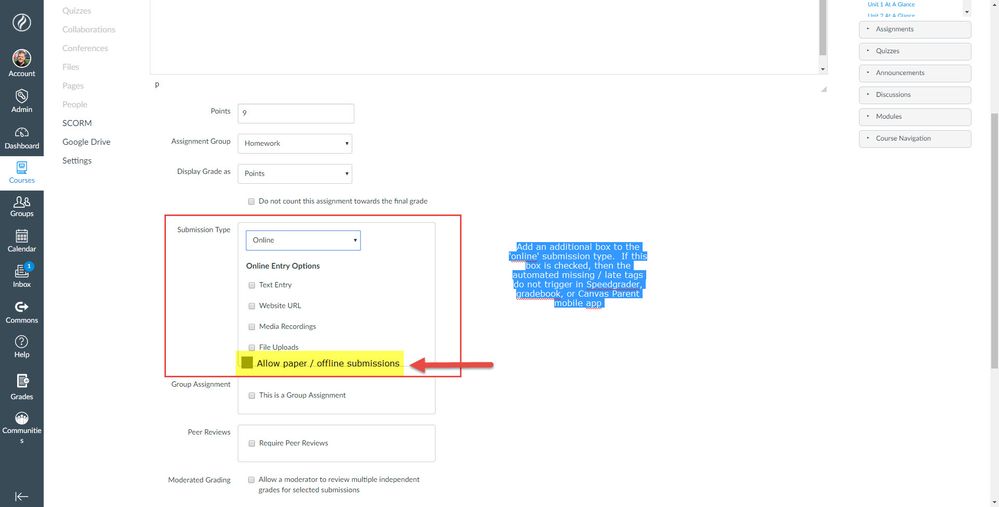Enable the Text Entry checkbox
The width and height of the screenshot is (999, 507).
click(251, 285)
